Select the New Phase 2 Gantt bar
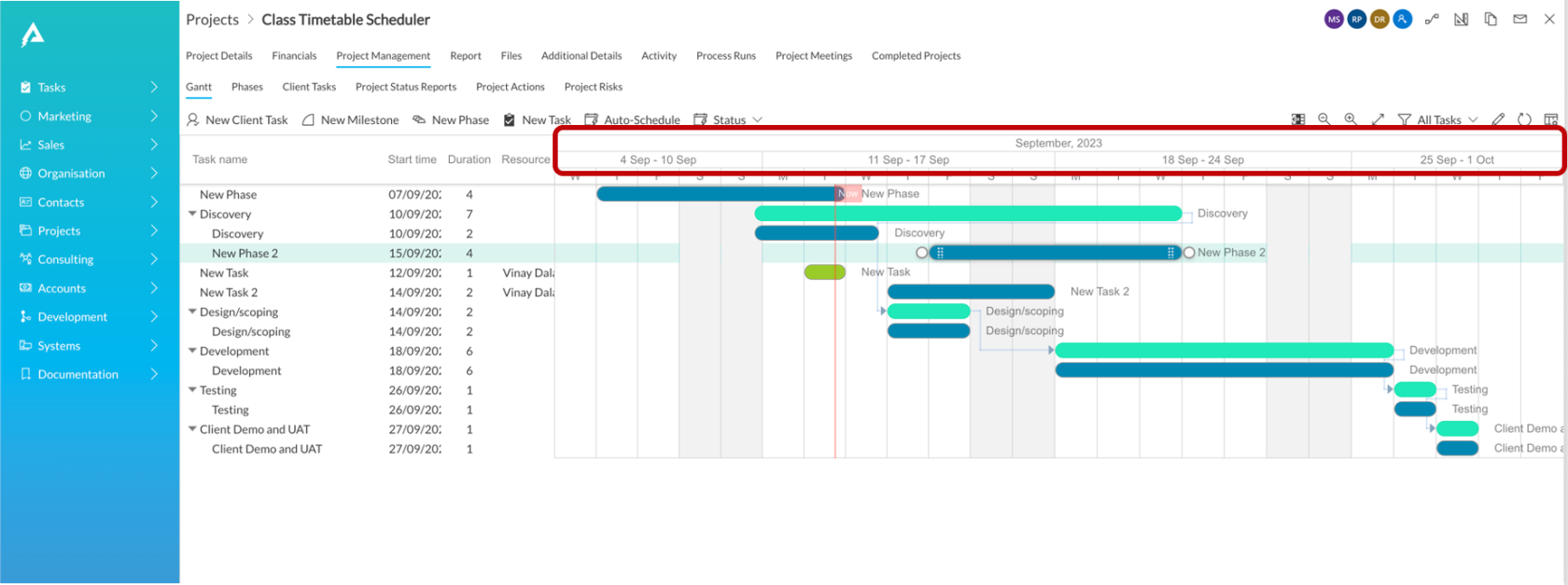 click(x=1056, y=252)
